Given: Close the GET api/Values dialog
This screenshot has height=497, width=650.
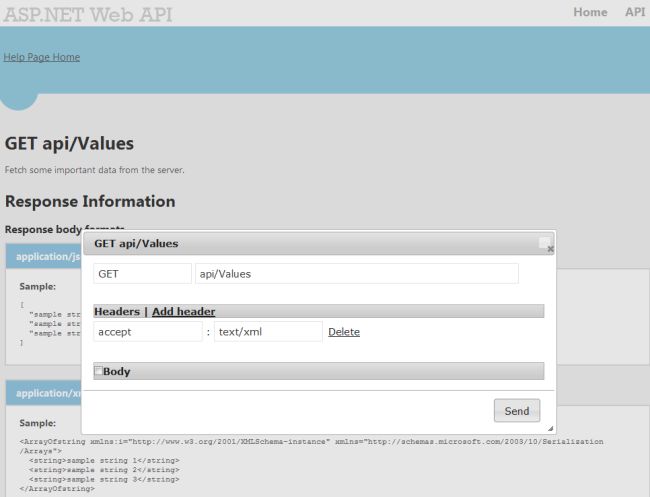Looking at the screenshot, I should tap(550, 249).
